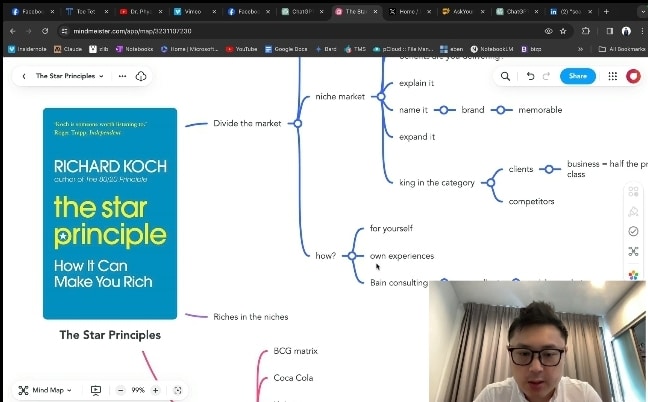Start presentation mode from bottom toolbar
This screenshot has width=648, height=402.
pos(95,390)
